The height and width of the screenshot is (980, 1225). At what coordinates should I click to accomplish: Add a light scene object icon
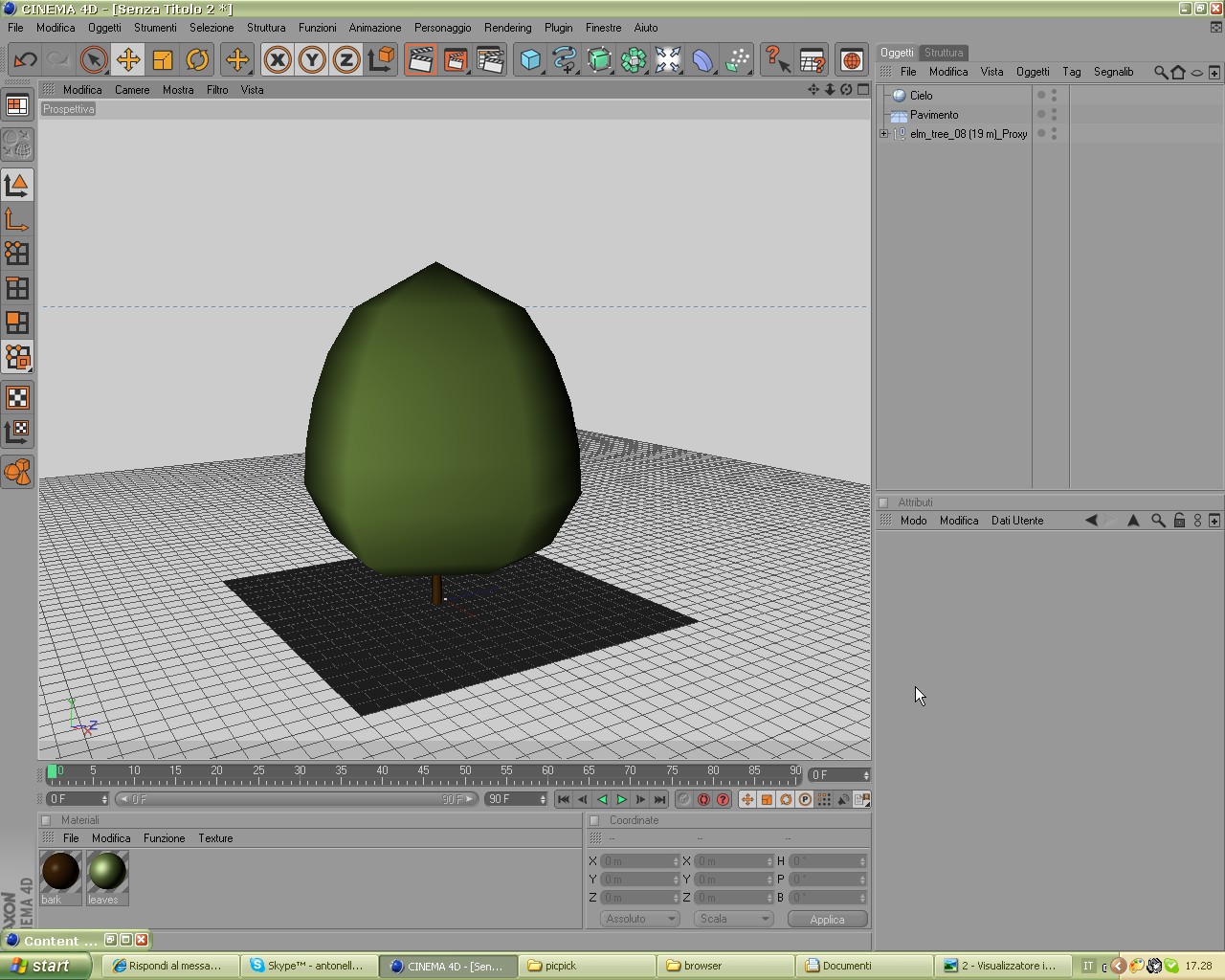point(668,60)
